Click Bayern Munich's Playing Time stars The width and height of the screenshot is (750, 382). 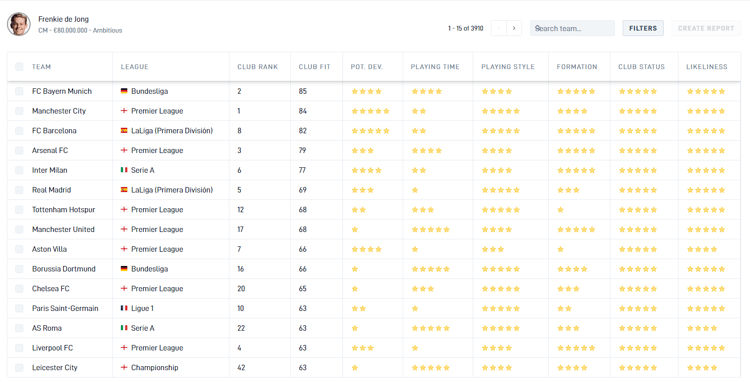(x=427, y=91)
